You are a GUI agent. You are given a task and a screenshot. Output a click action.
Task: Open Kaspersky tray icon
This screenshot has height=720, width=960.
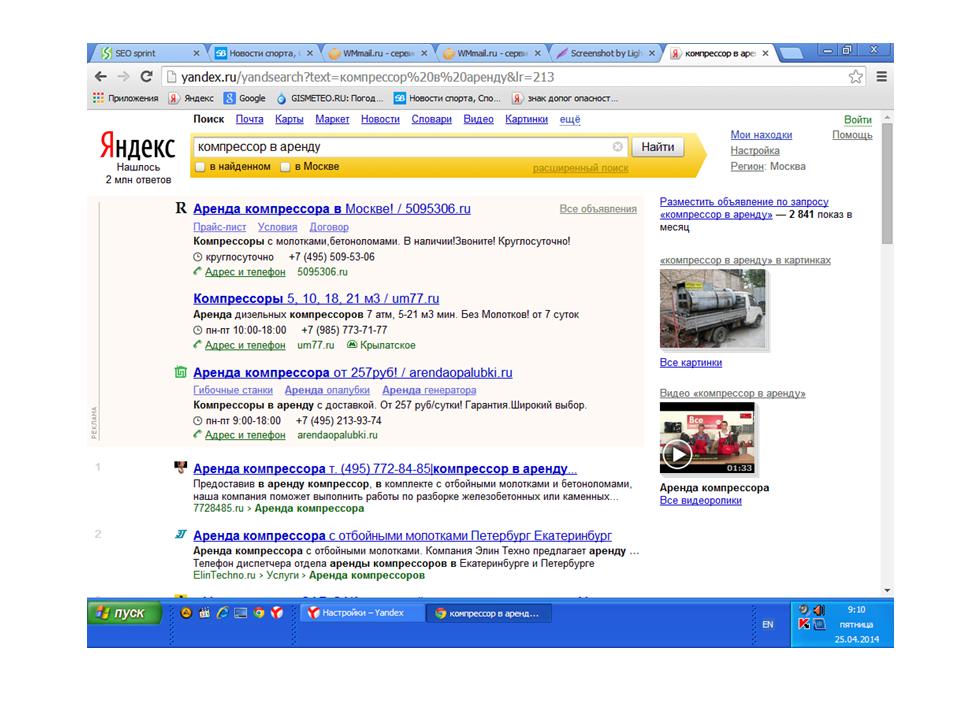[804, 624]
